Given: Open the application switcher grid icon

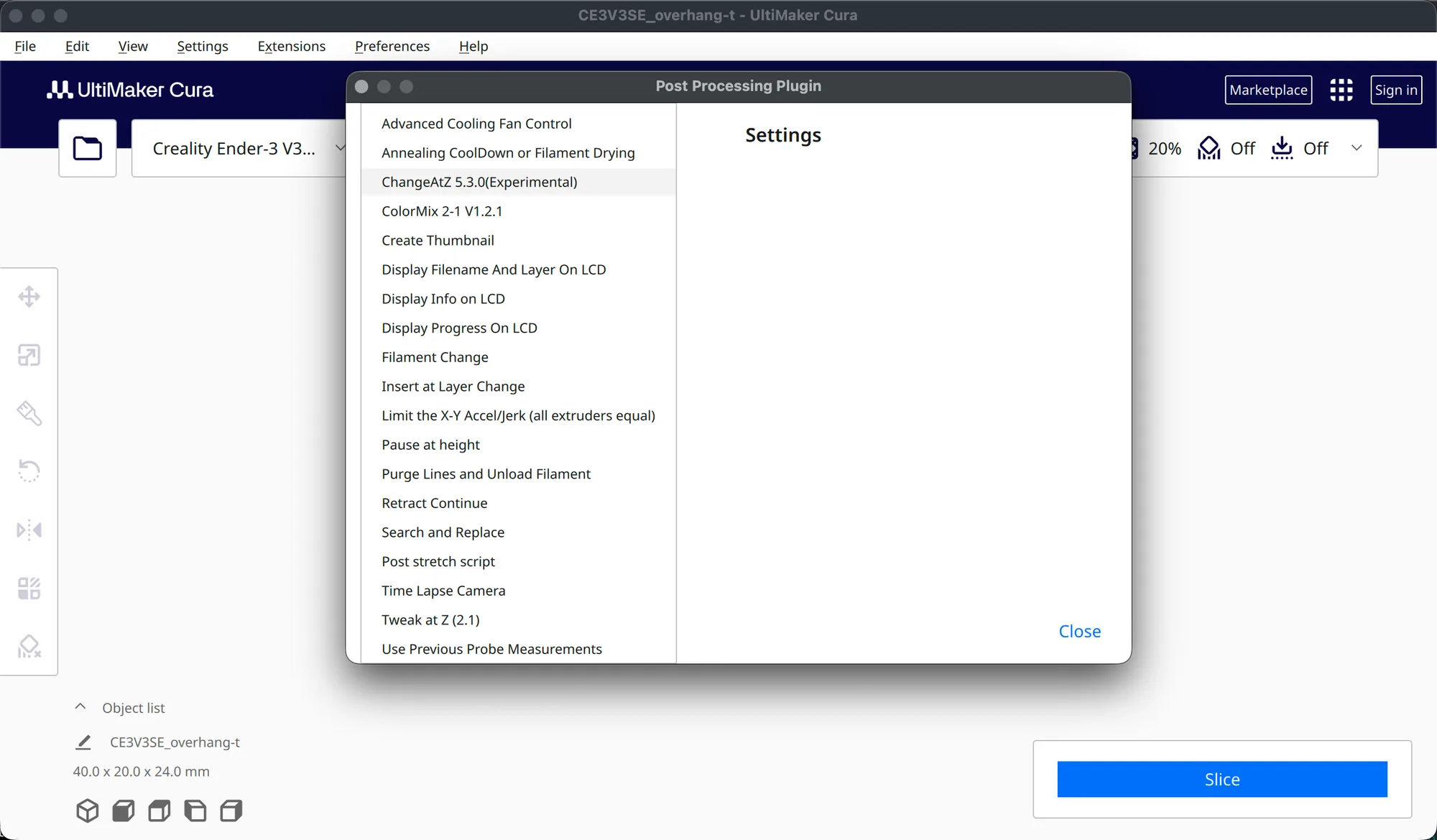Looking at the screenshot, I should tap(1341, 90).
